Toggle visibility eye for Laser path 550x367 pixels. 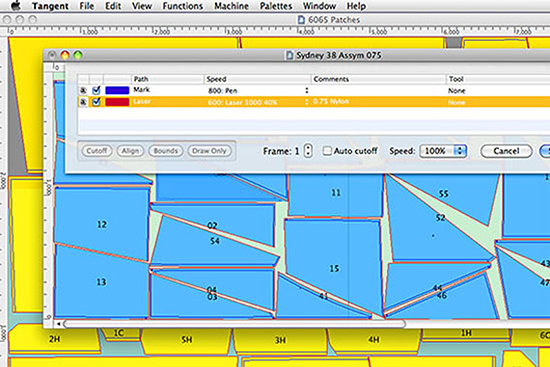click(83, 102)
